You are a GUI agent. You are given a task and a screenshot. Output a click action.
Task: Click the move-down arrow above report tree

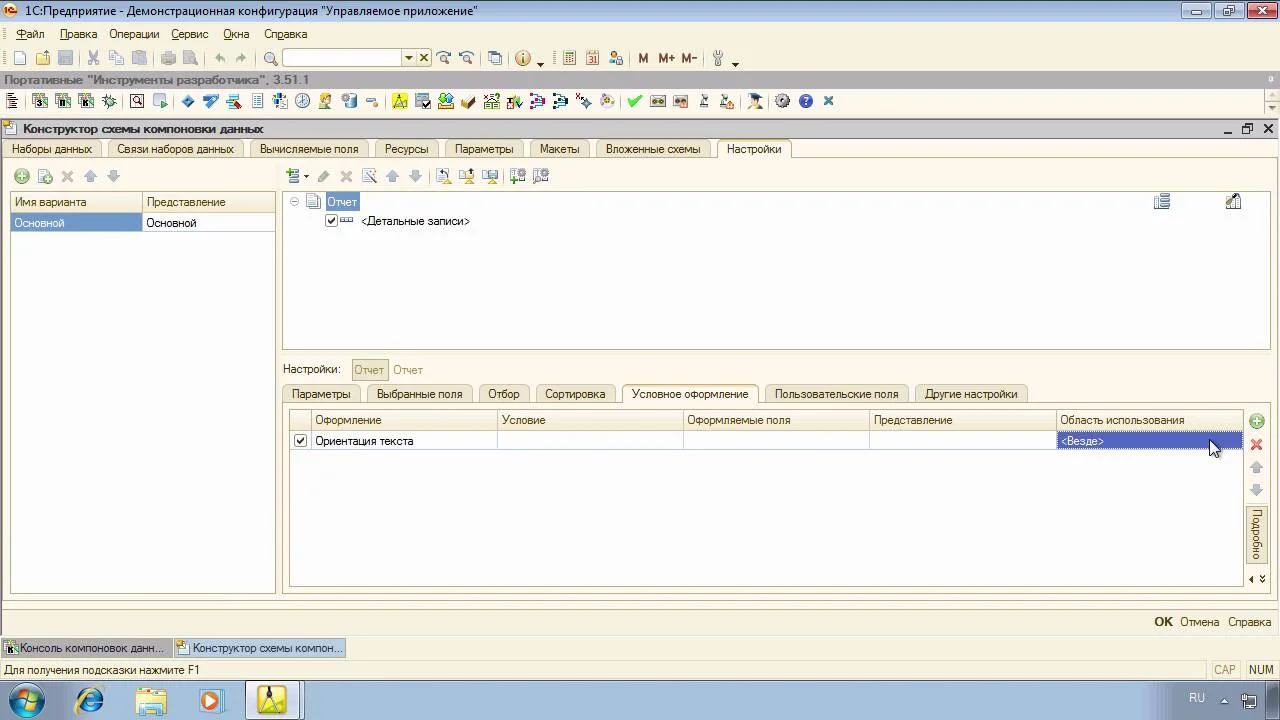click(415, 176)
